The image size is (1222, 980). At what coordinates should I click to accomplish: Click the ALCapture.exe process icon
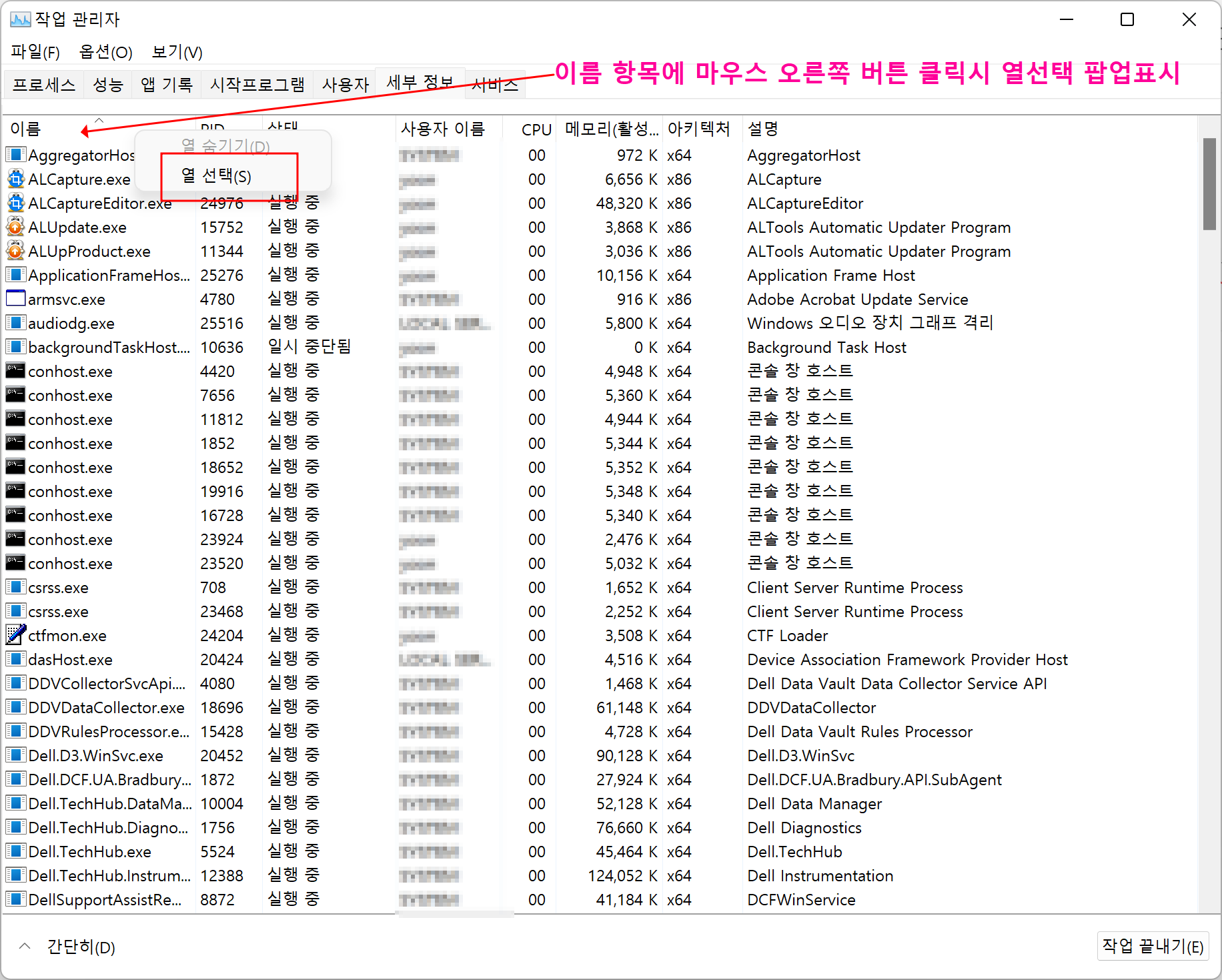[x=15, y=179]
